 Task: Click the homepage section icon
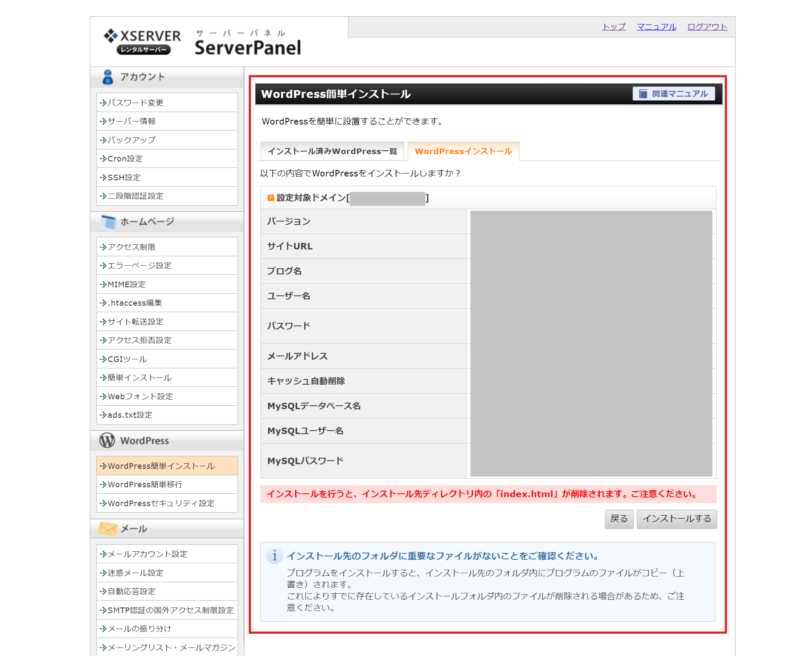108,222
